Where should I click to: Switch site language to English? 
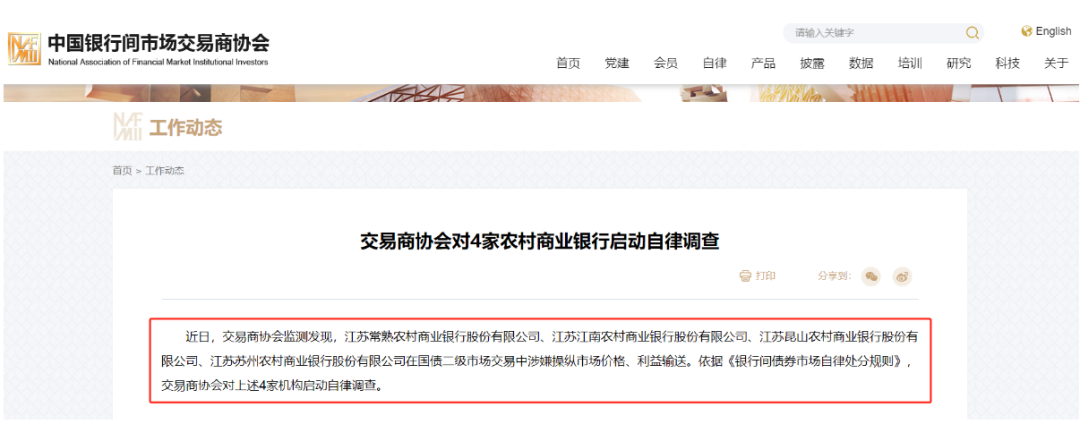(x=1053, y=31)
